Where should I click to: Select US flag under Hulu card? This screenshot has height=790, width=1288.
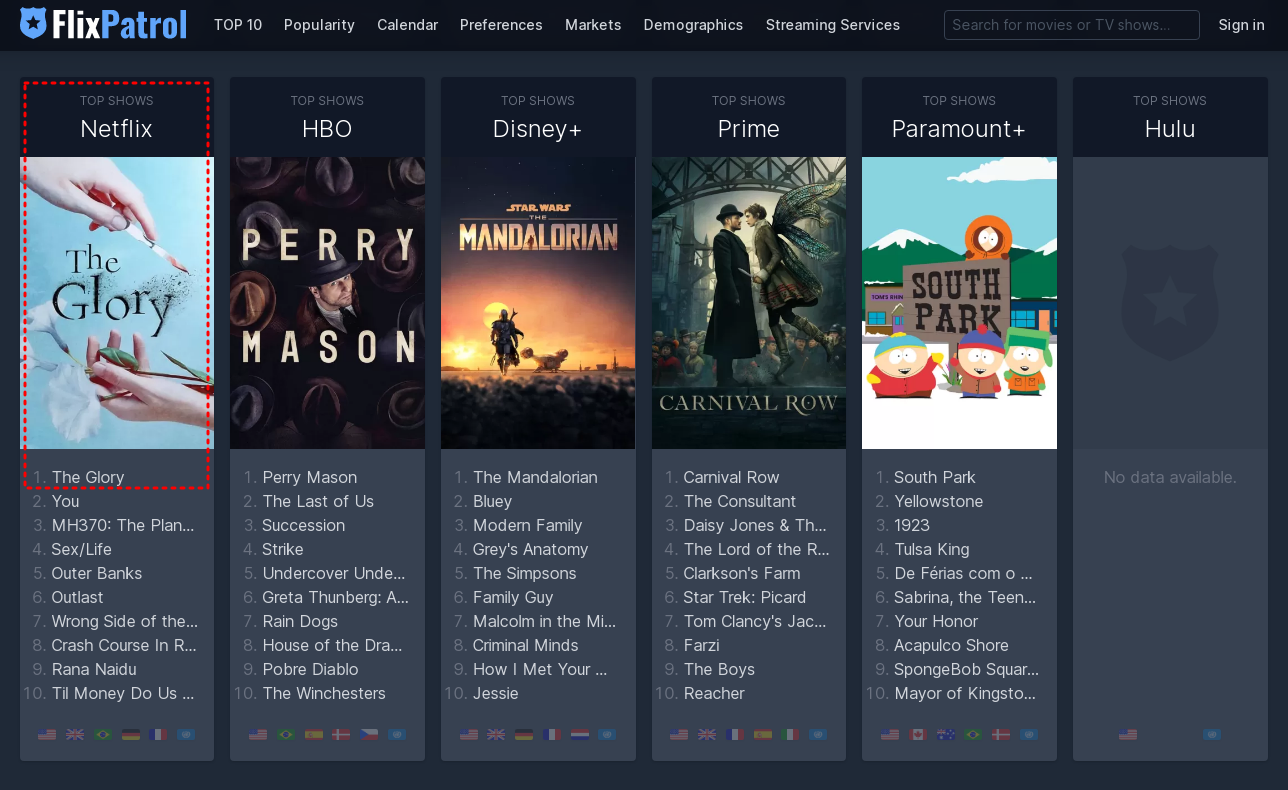point(1128,735)
